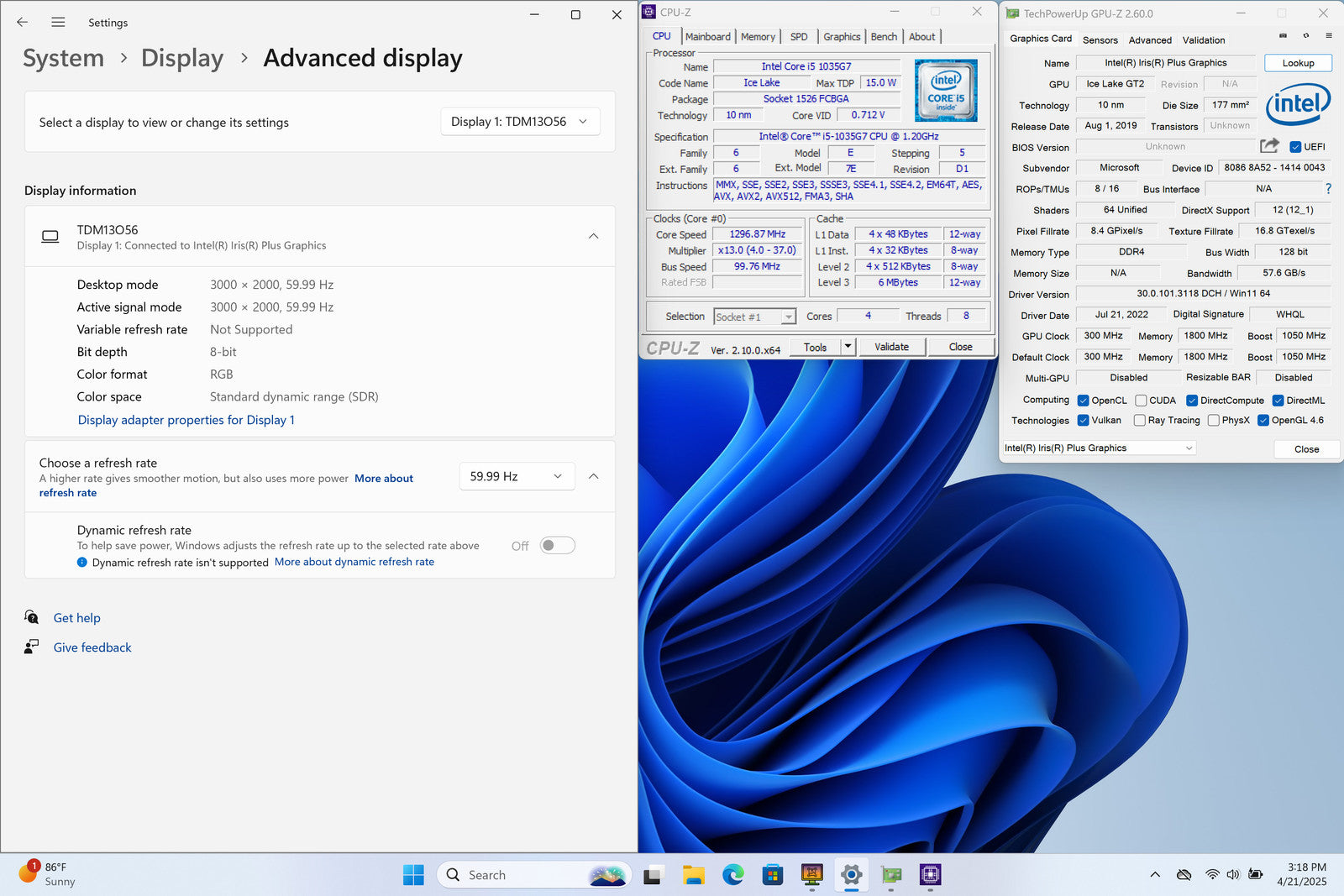Open the display selection dropdown

[x=520, y=122]
